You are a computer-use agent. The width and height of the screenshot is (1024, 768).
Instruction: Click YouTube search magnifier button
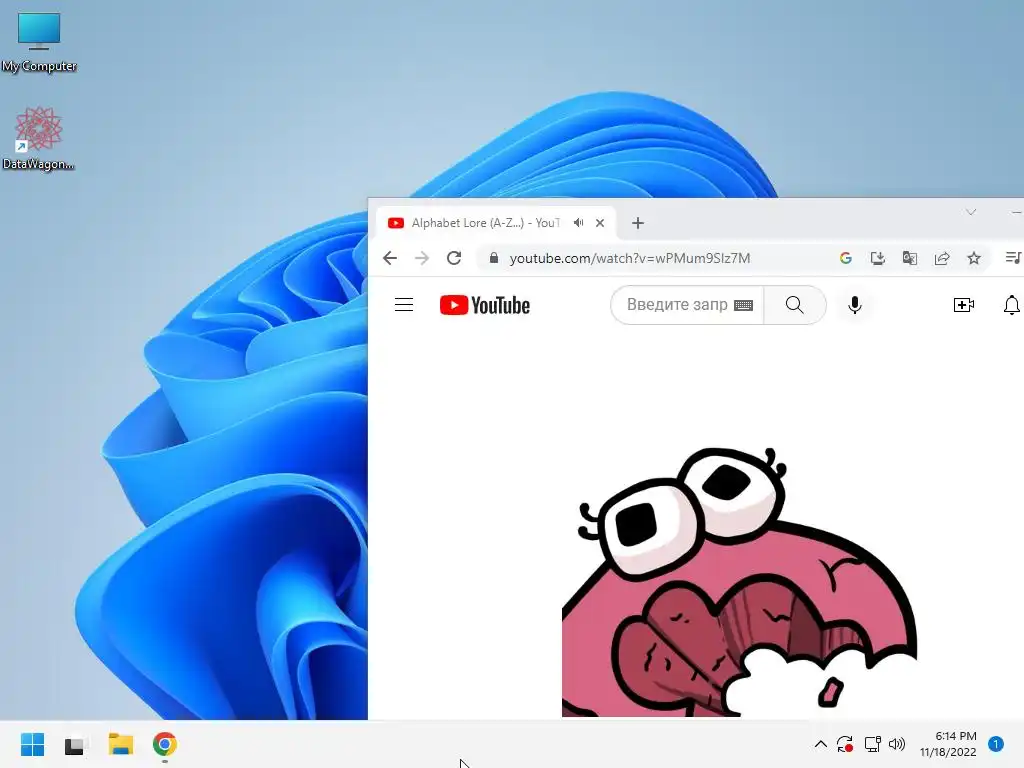tap(795, 305)
